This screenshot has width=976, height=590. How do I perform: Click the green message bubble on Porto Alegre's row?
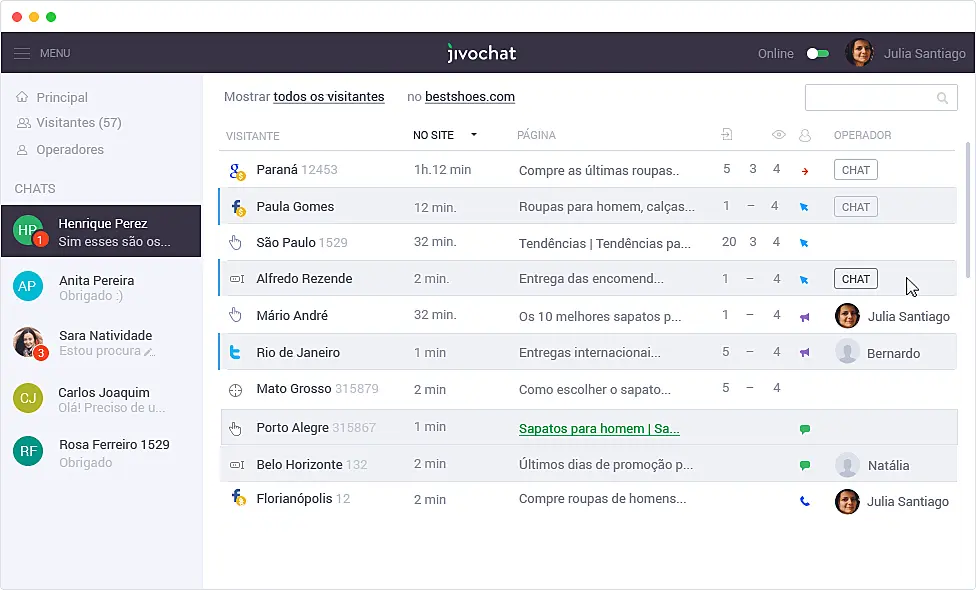[804, 426]
